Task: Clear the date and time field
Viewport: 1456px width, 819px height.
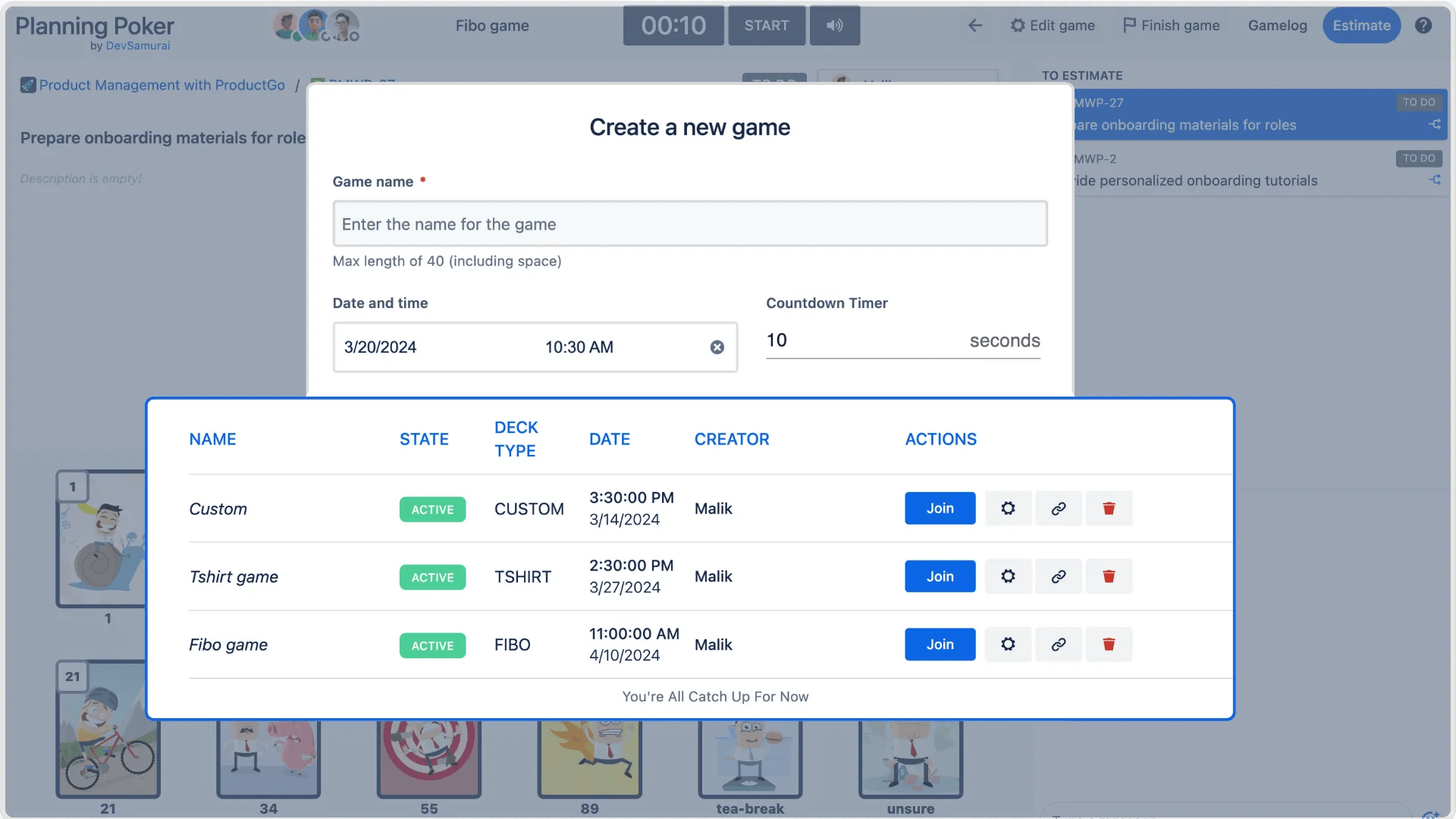Action: point(717,347)
